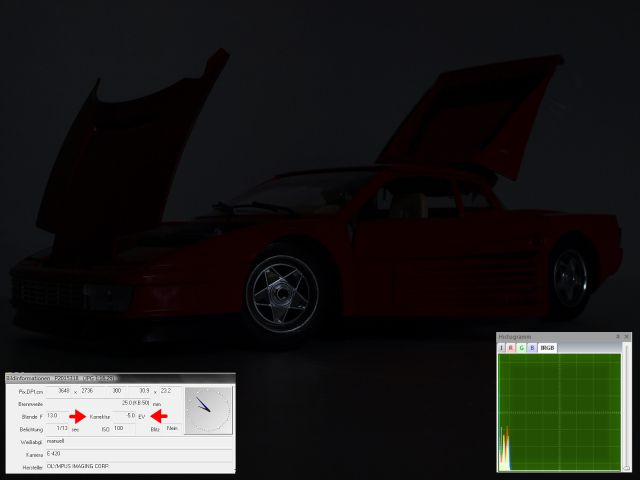Switch to the I histogram tab
The height and width of the screenshot is (480, 640).
click(x=502, y=348)
